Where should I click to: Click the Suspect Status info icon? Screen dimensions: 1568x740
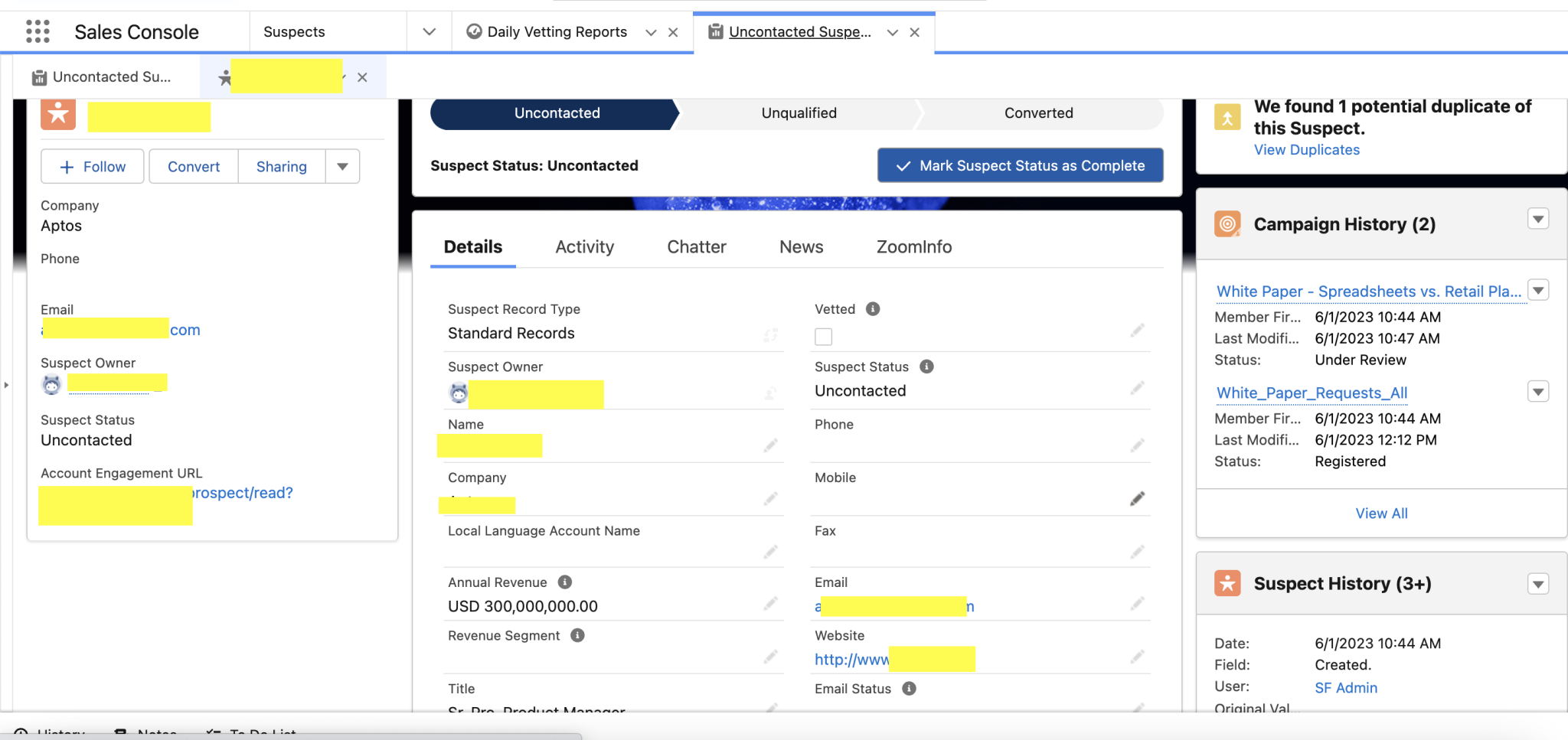click(x=926, y=367)
